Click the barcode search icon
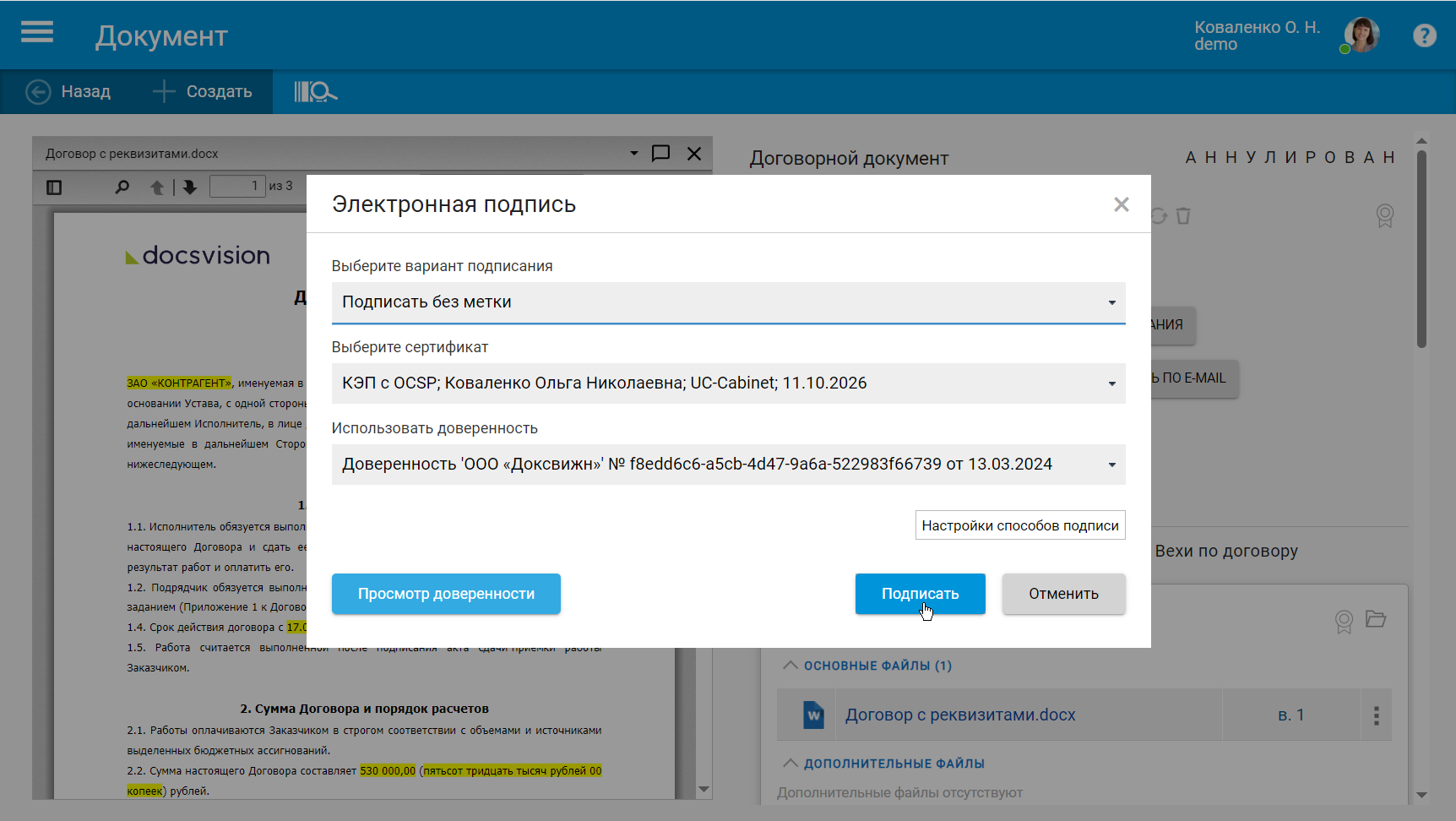 315,91
